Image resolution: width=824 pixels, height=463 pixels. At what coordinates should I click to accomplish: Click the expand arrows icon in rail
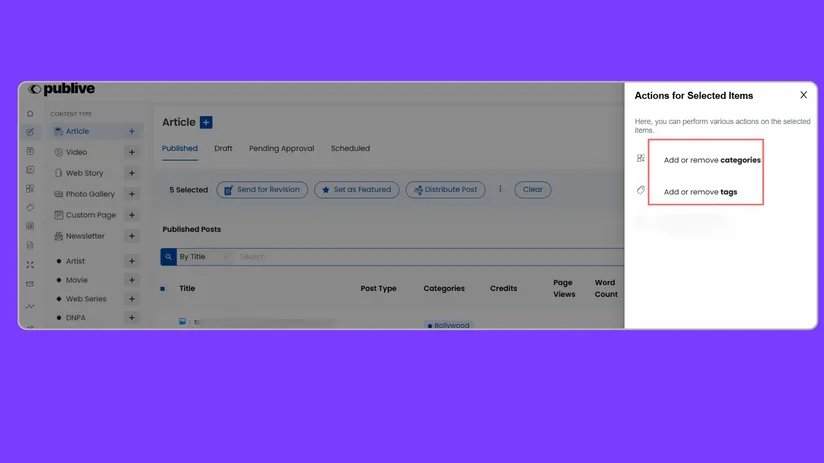coord(30,264)
